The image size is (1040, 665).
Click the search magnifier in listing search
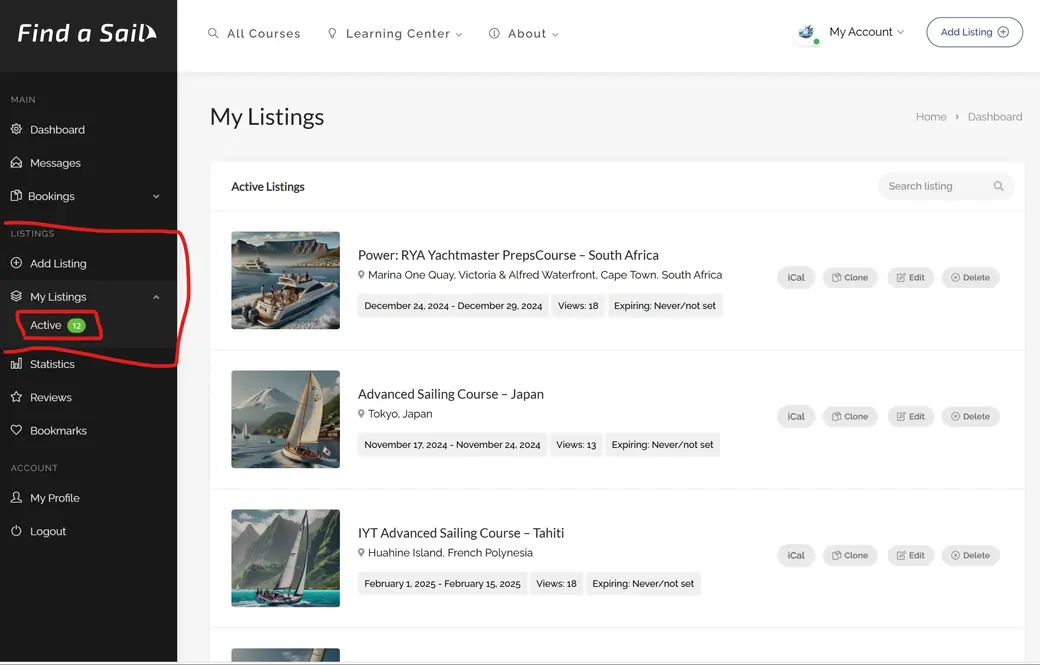(x=998, y=186)
